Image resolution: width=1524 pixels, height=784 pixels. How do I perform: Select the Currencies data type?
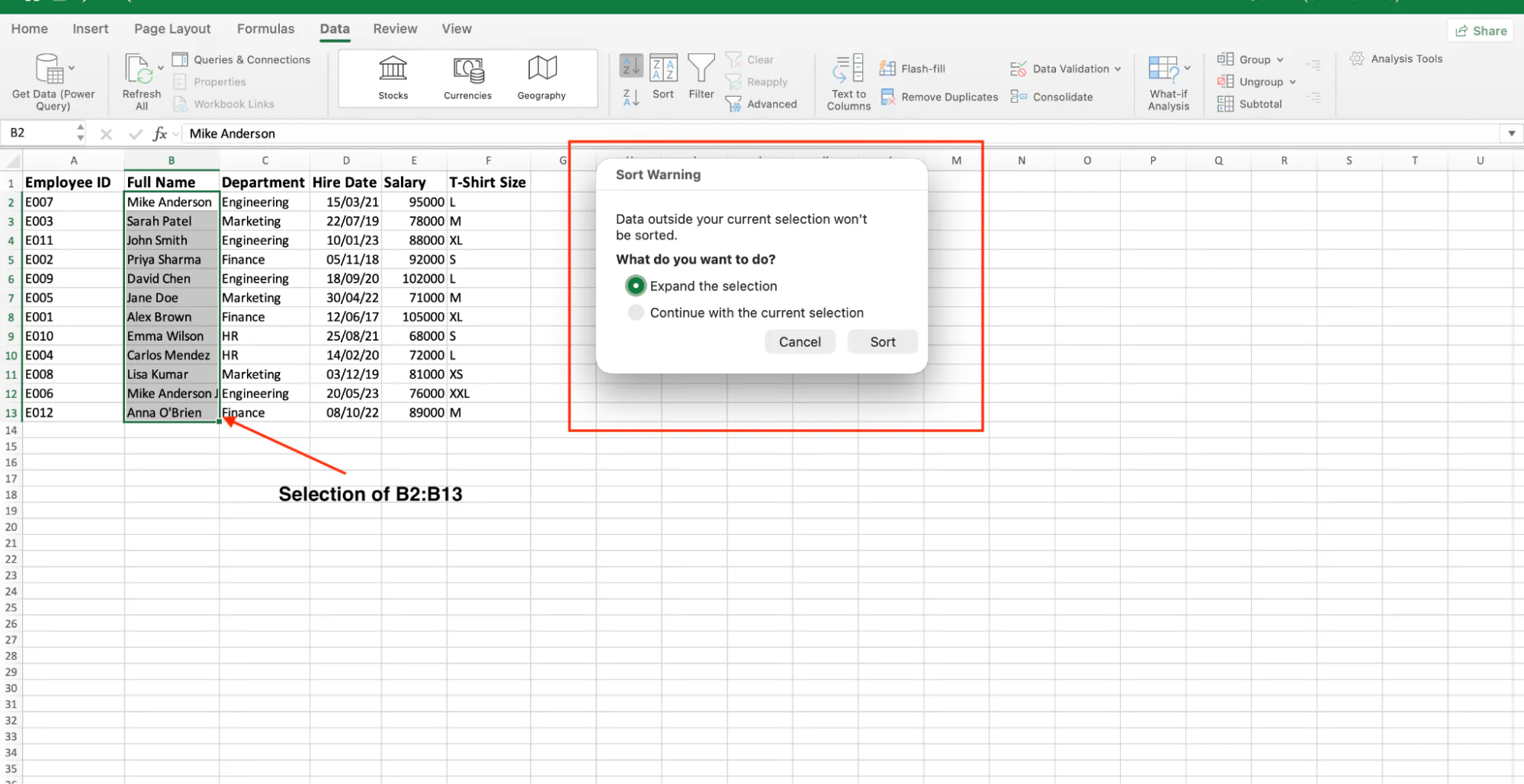(468, 78)
